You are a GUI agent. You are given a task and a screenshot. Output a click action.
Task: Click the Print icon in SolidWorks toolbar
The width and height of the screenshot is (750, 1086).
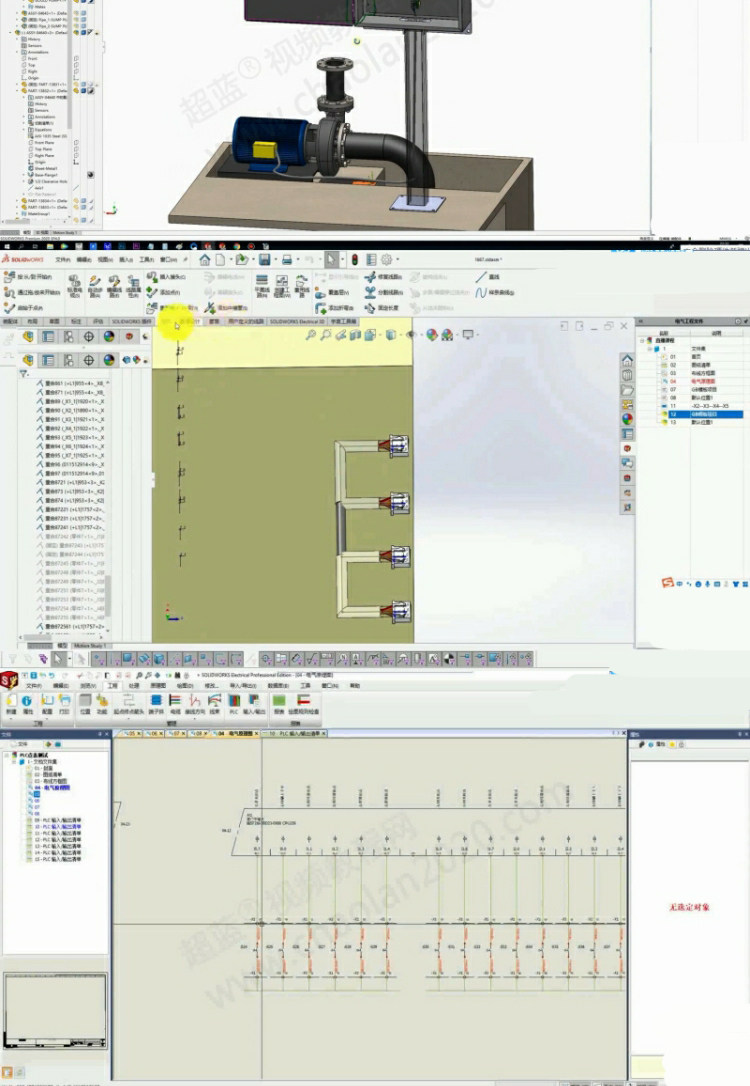[x=287, y=260]
